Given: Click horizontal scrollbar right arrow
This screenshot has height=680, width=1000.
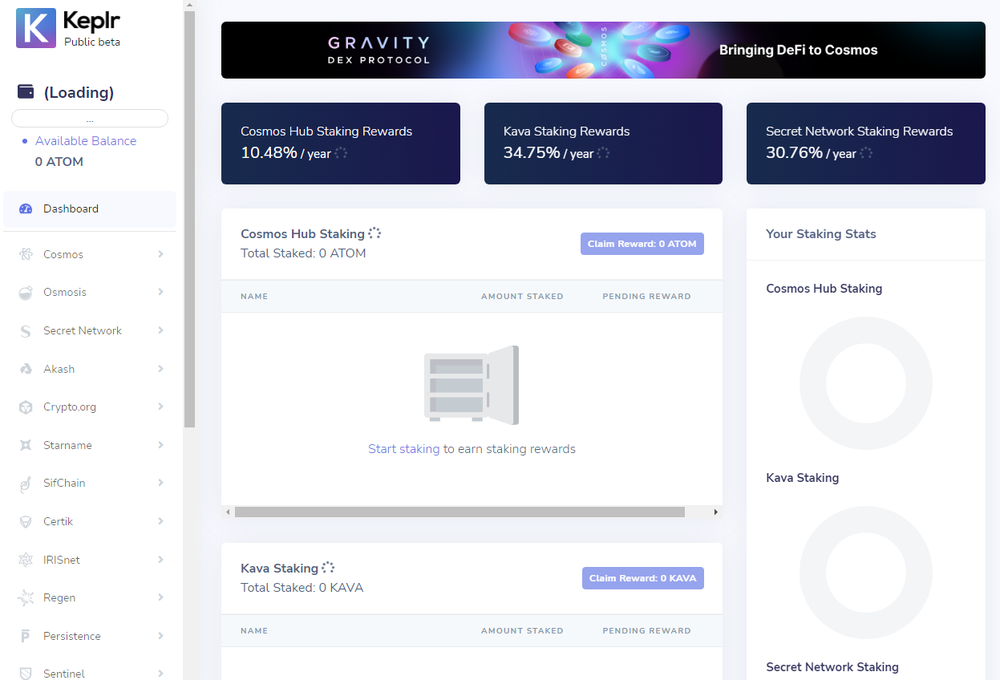Looking at the screenshot, I should point(716,512).
